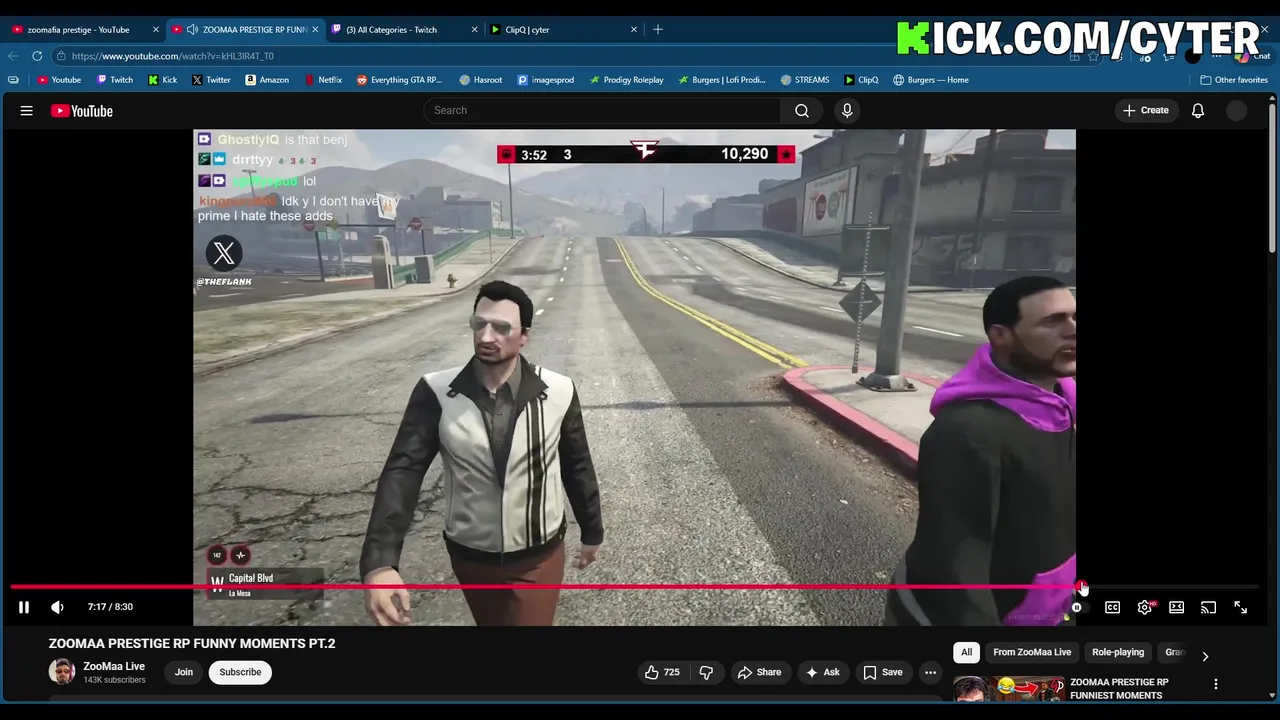Screen dimensions: 1280x720
Task: Open the Burgers — Home bookmark
Action: coord(931,80)
